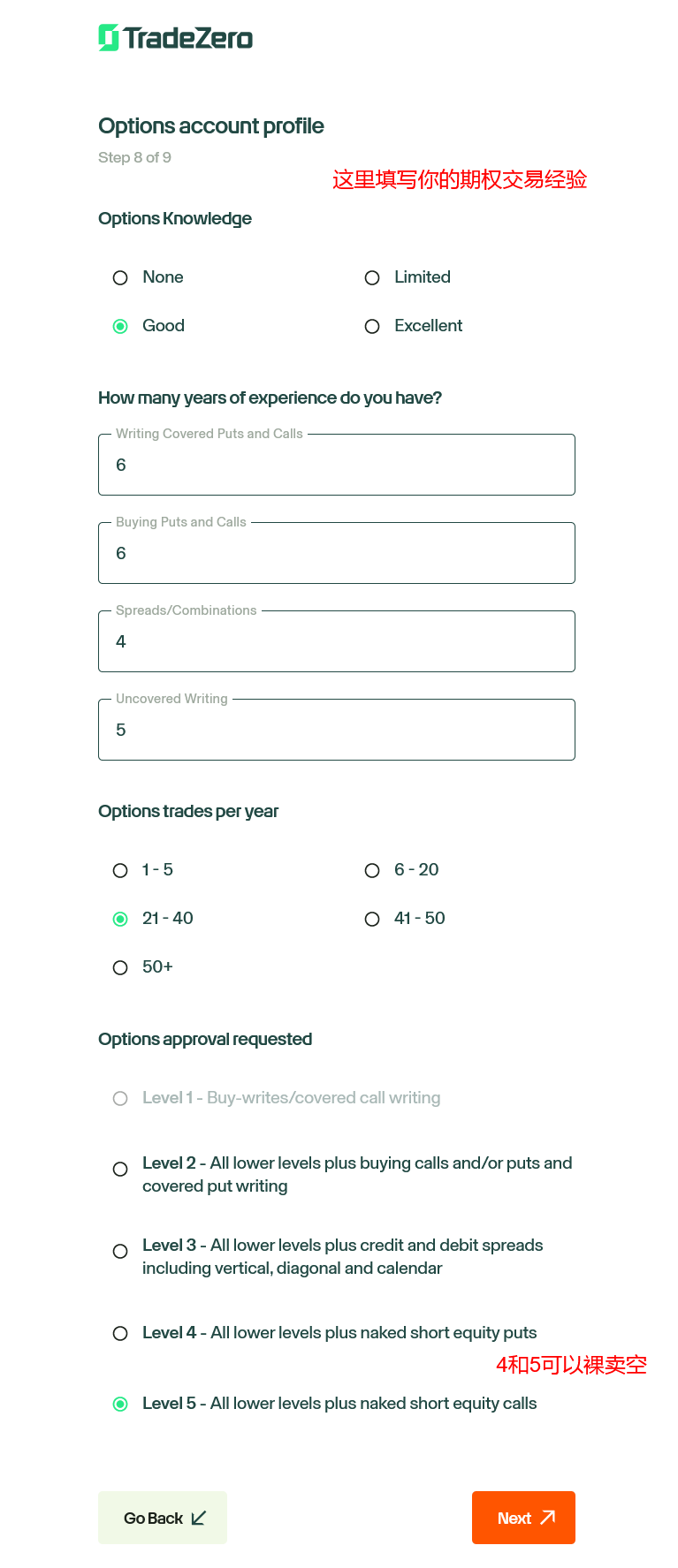Image resolution: width=678 pixels, height=1568 pixels.
Task: Select the 21 - 40 trades option
Action: (x=120, y=919)
